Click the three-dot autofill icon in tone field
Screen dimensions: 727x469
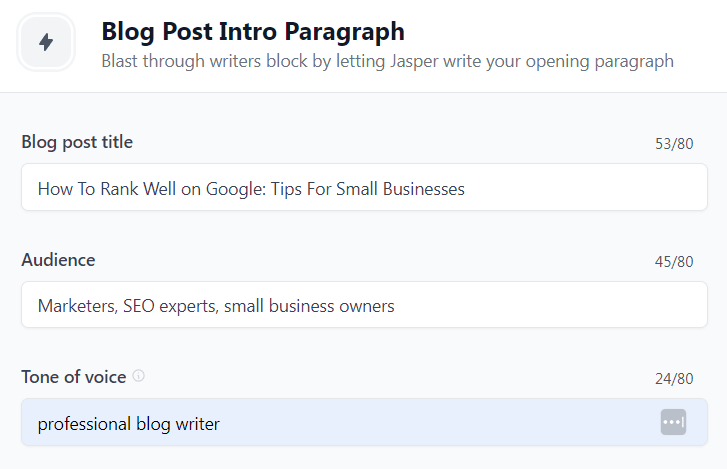673,422
